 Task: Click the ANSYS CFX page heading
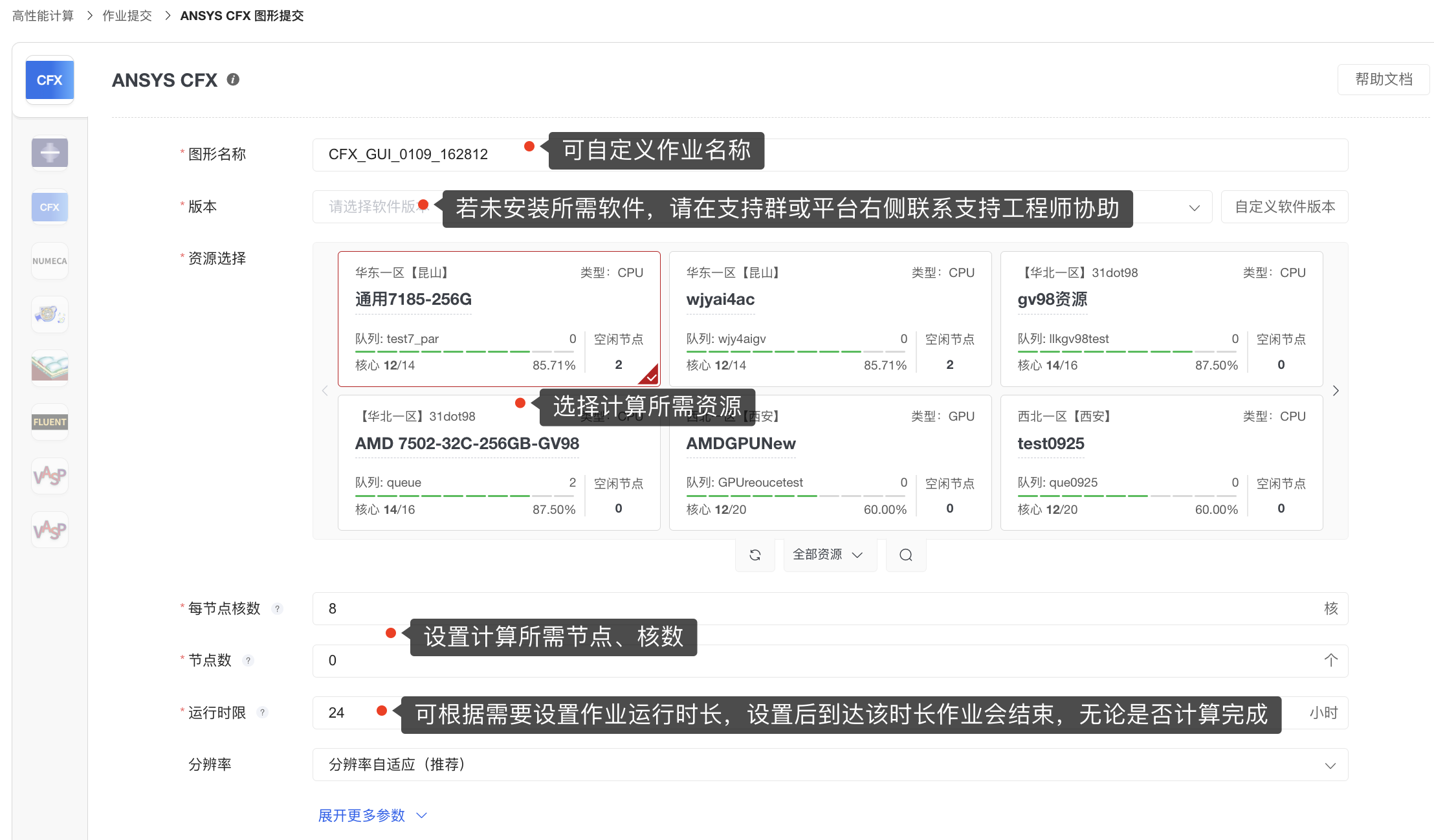(x=164, y=80)
